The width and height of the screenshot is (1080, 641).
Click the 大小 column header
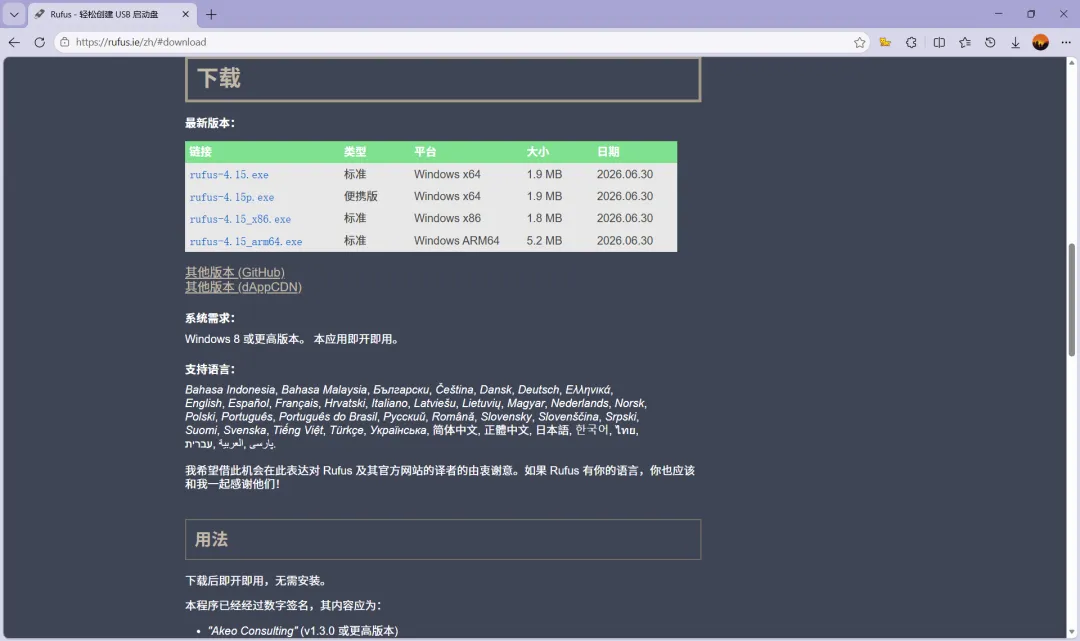point(538,151)
